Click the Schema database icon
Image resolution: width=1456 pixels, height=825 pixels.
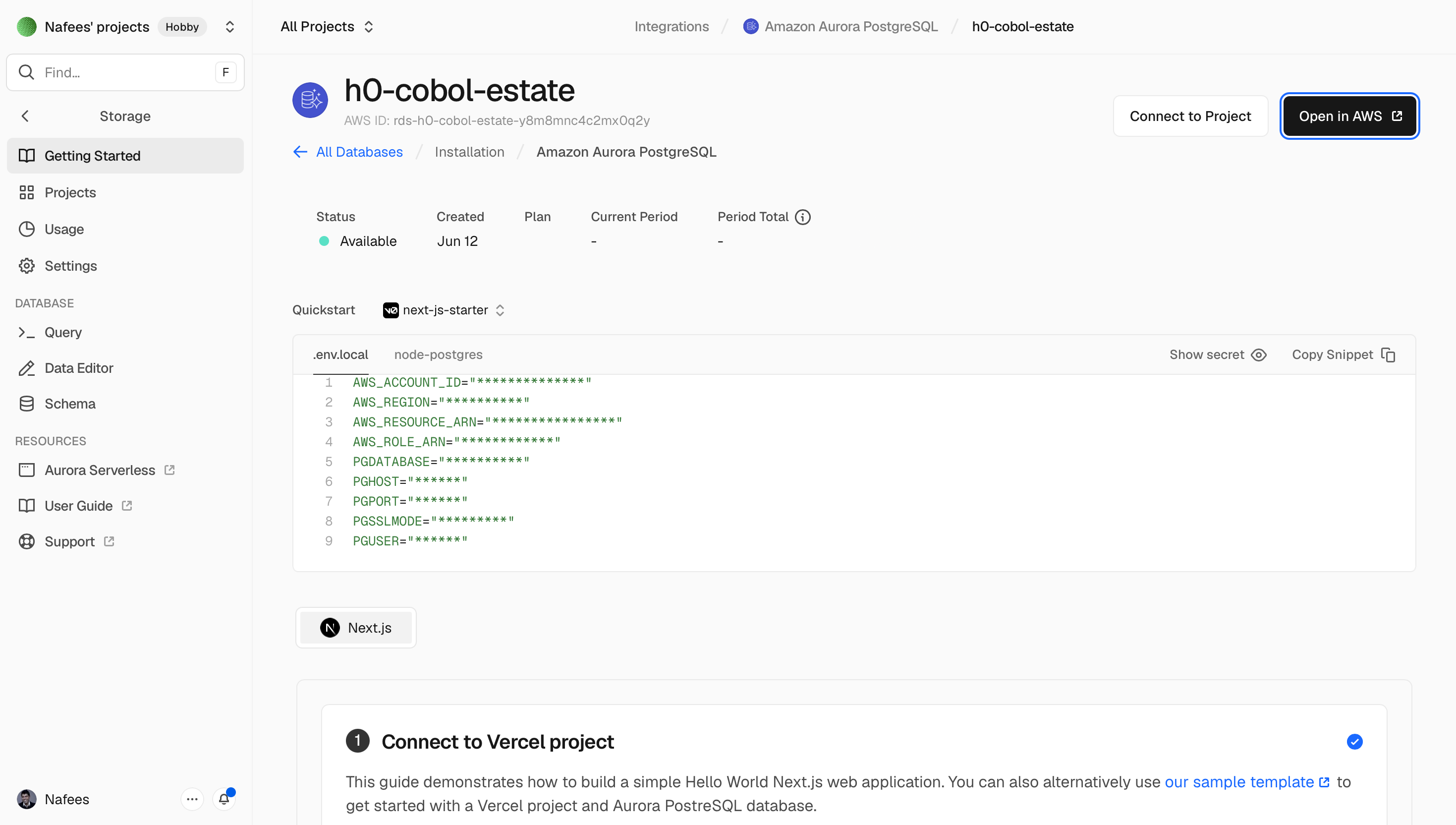27,404
